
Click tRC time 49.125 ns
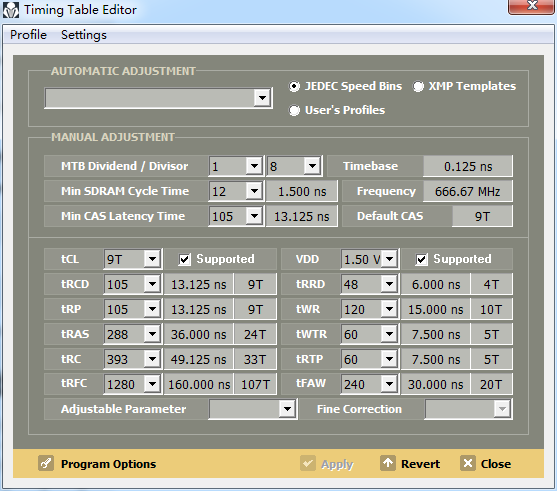pos(199,360)
